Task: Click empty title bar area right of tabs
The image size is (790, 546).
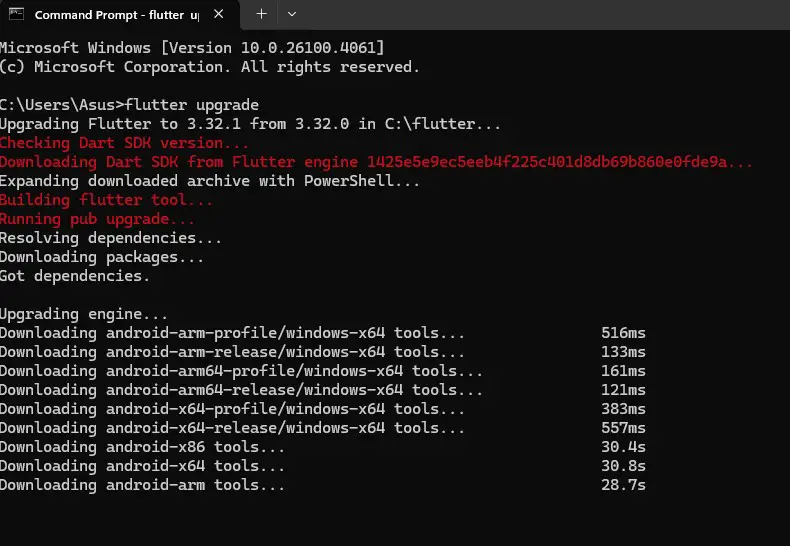Action: pyautogui.click(x=544, y=15)
